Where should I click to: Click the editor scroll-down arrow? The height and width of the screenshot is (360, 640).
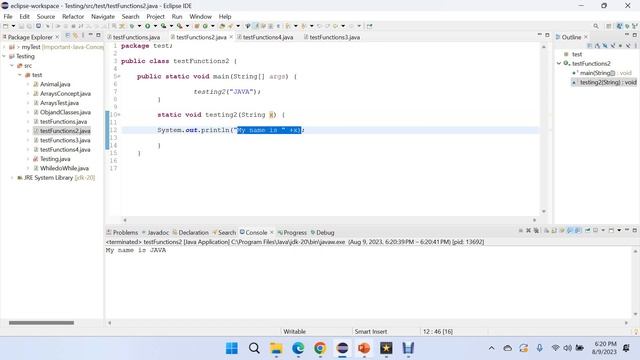(x=543, y=211)
